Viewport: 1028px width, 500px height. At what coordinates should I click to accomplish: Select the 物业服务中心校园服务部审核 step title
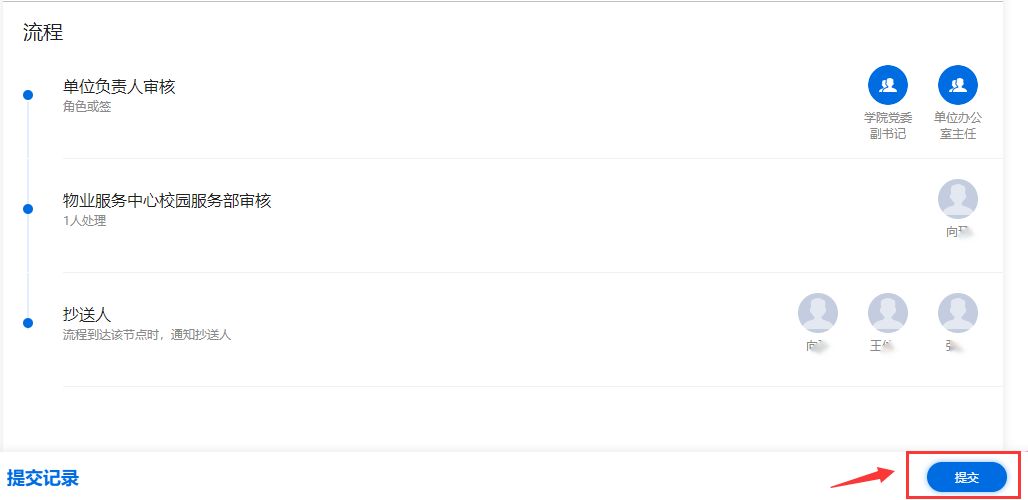click(167, 201)
